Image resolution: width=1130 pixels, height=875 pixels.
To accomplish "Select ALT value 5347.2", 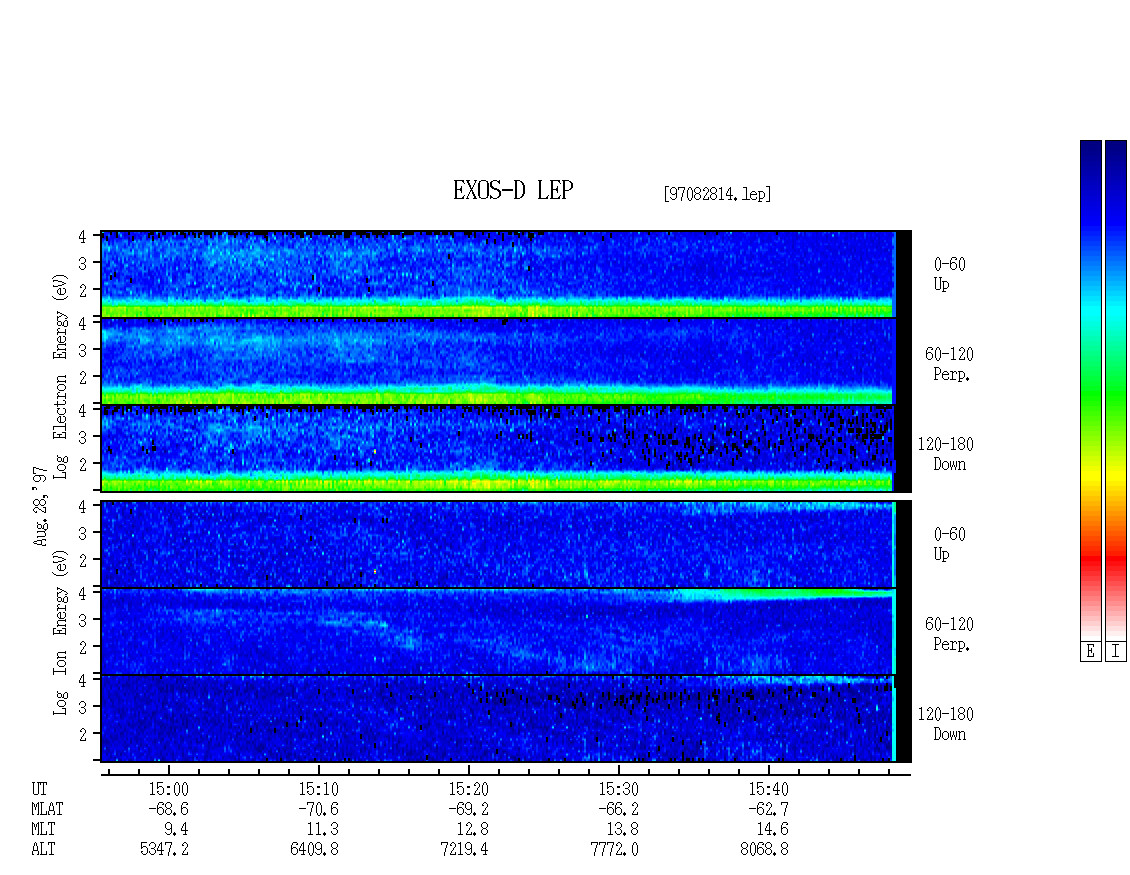I will [x=164, y=850].
